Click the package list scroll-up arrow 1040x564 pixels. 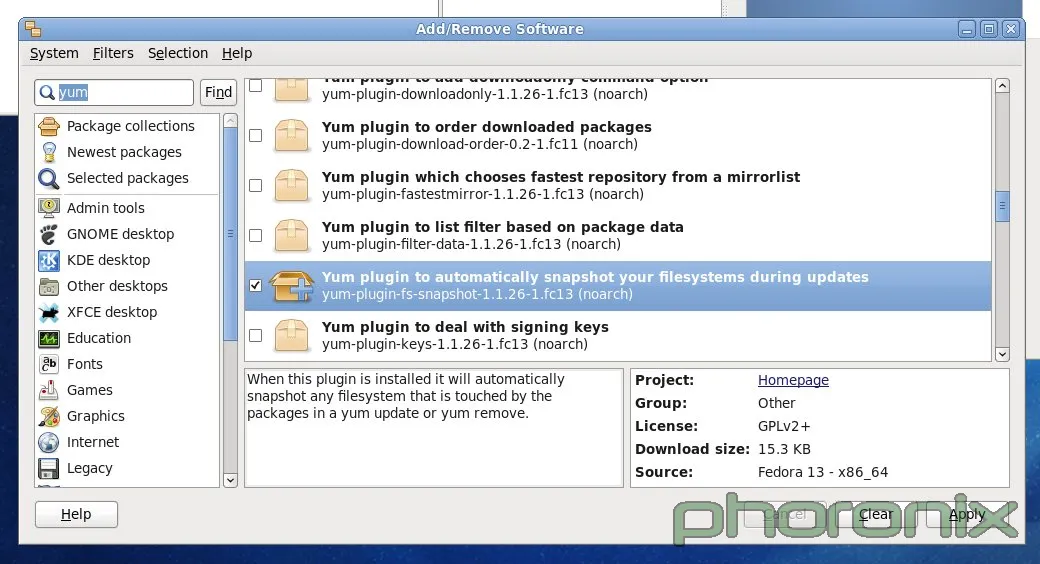(1002, 86)
